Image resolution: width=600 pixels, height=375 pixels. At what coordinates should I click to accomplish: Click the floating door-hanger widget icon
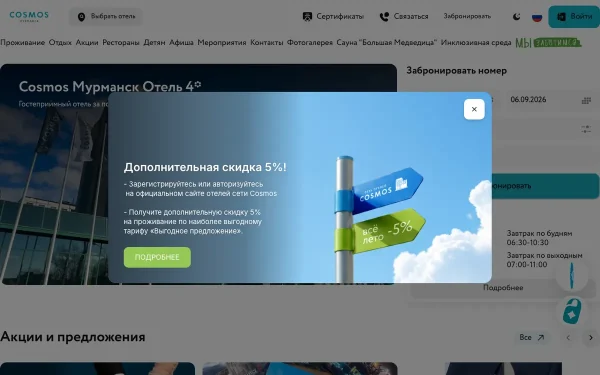[572, 311]
